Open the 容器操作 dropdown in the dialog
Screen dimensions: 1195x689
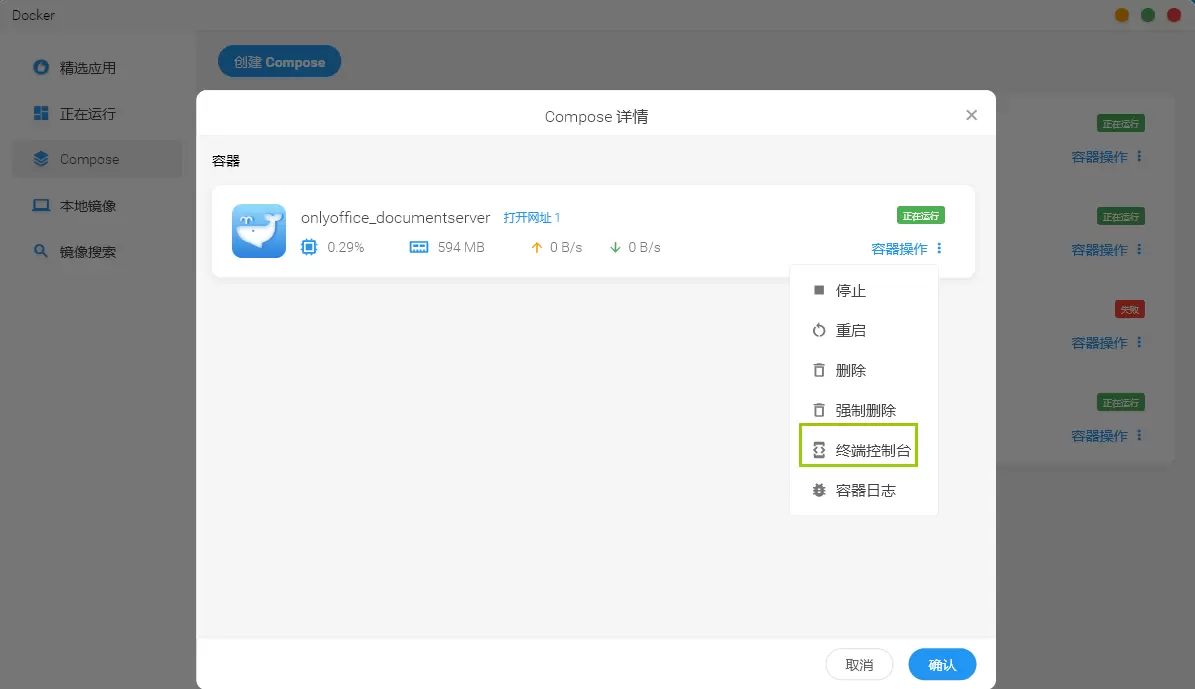(899, 249)
